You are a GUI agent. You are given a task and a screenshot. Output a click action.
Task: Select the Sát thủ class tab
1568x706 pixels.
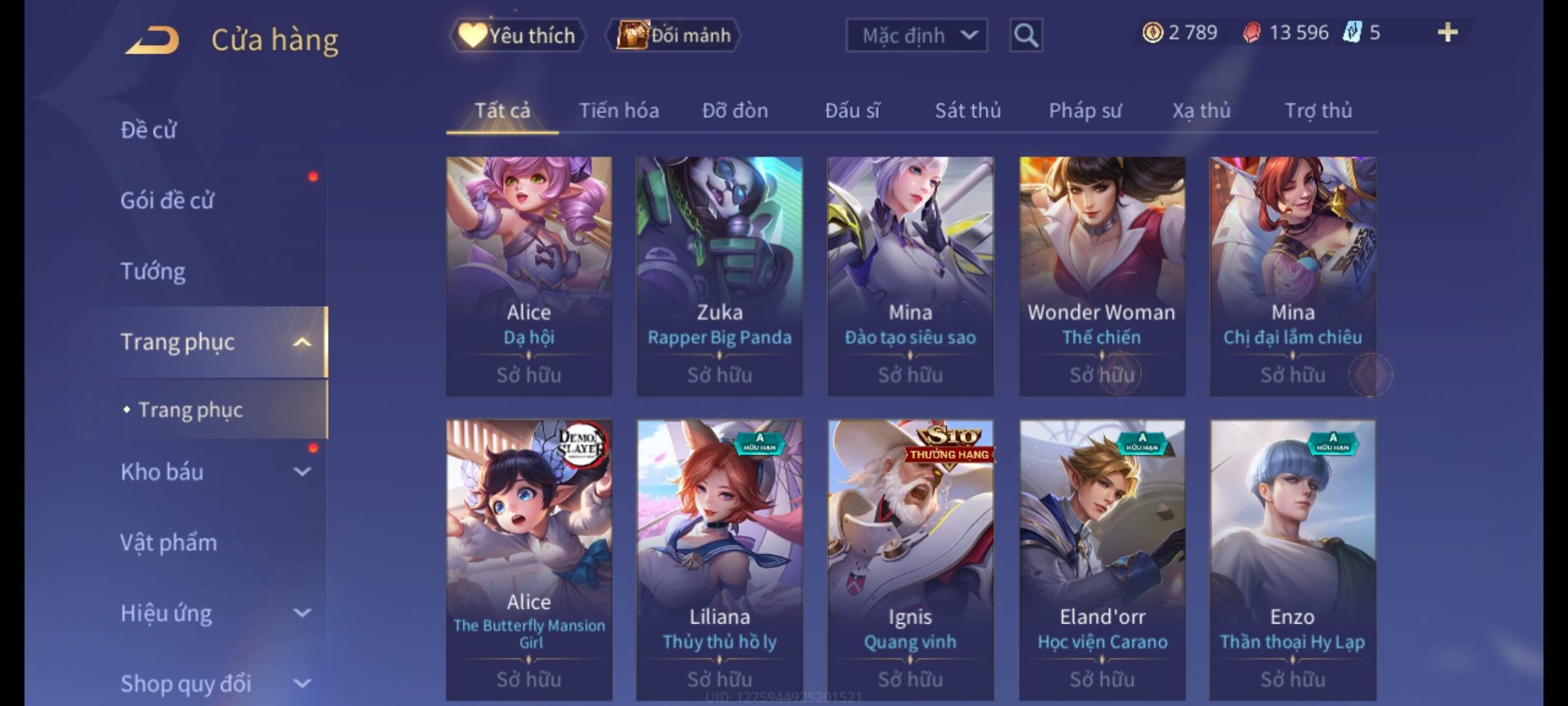[x=968, y=110]
